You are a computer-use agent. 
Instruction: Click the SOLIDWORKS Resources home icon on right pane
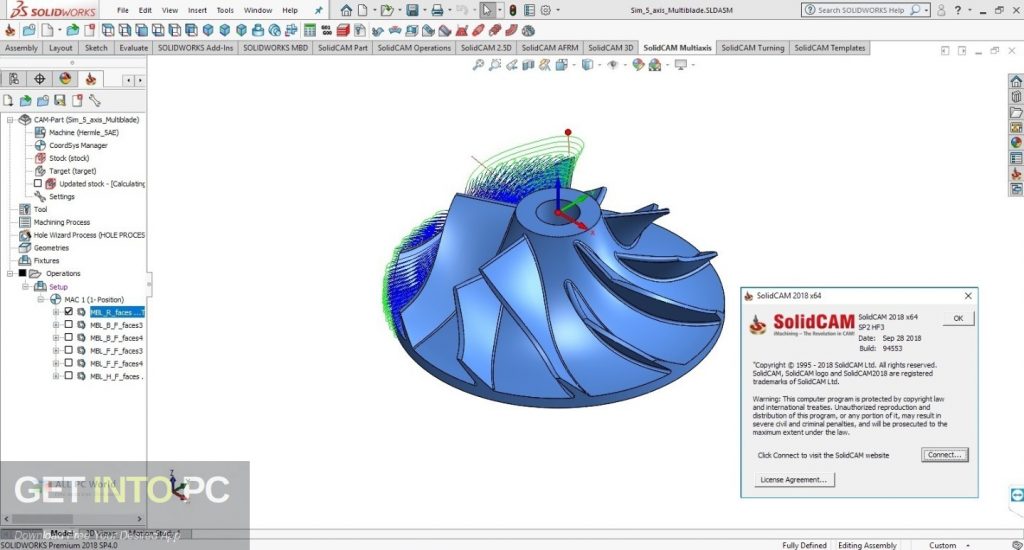[x=1016, y=81]
